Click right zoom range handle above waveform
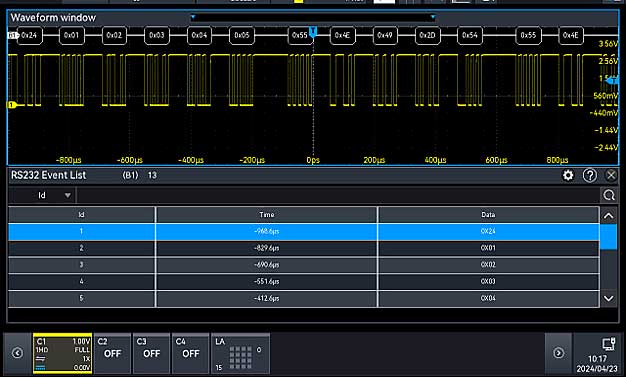This screenshot has height=377, width=626. (433, 17)
